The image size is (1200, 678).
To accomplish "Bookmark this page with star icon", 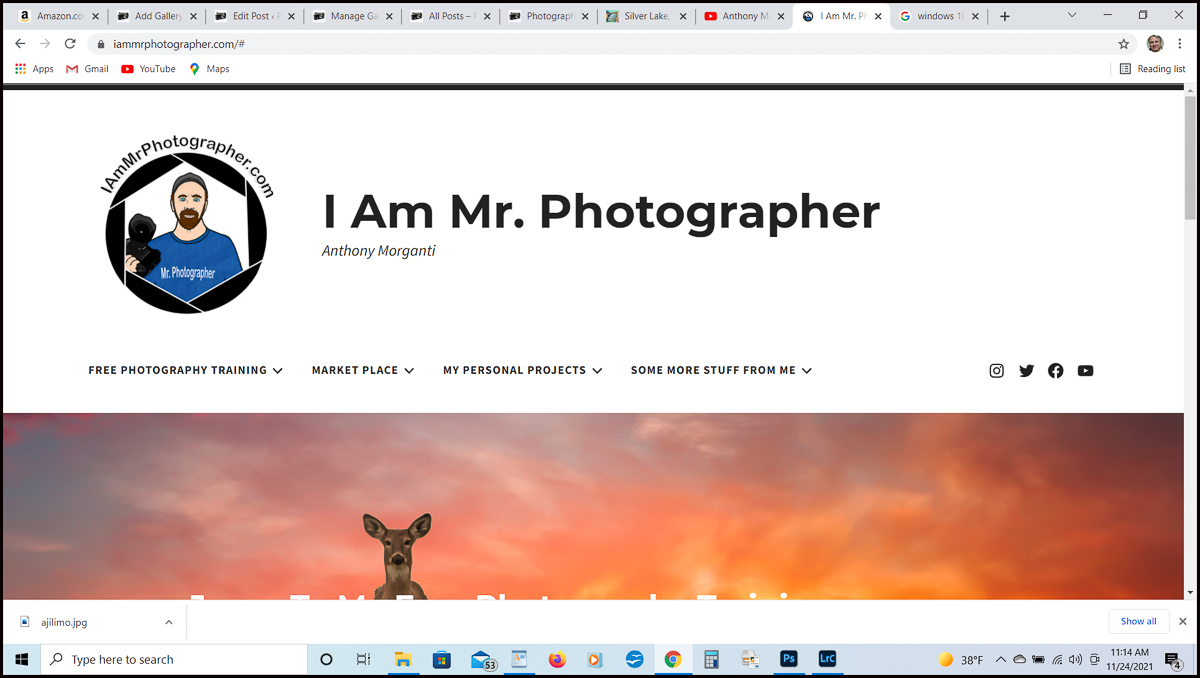I will 1123,44.
